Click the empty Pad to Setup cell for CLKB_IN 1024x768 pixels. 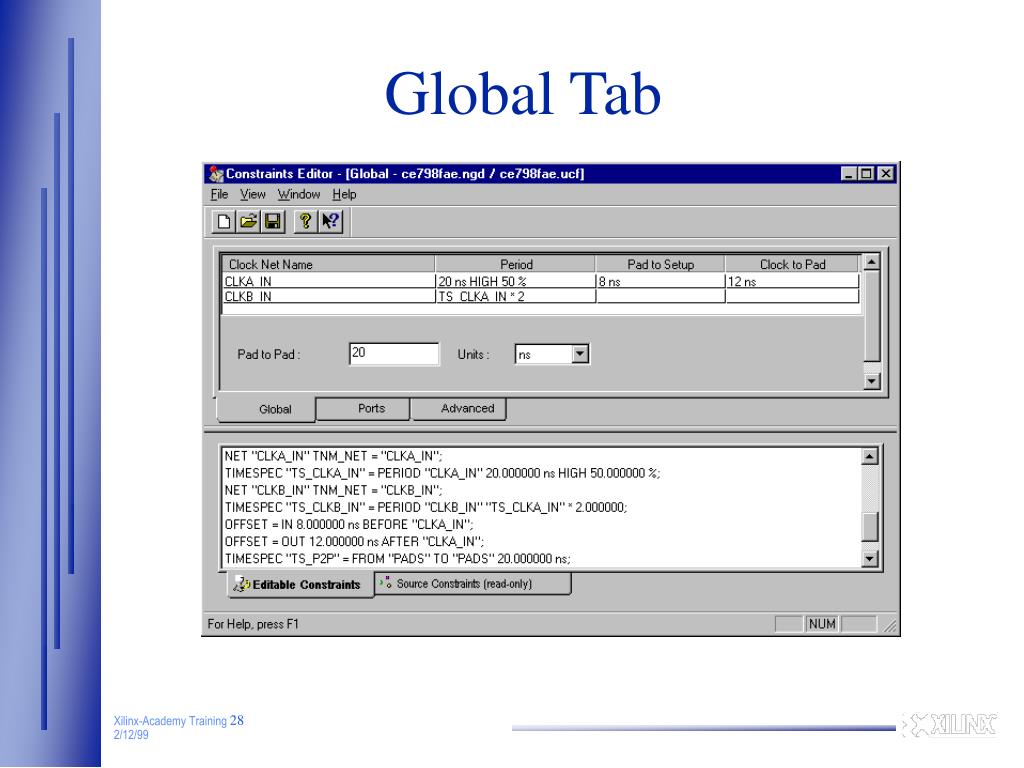click(x=660, y=296)
